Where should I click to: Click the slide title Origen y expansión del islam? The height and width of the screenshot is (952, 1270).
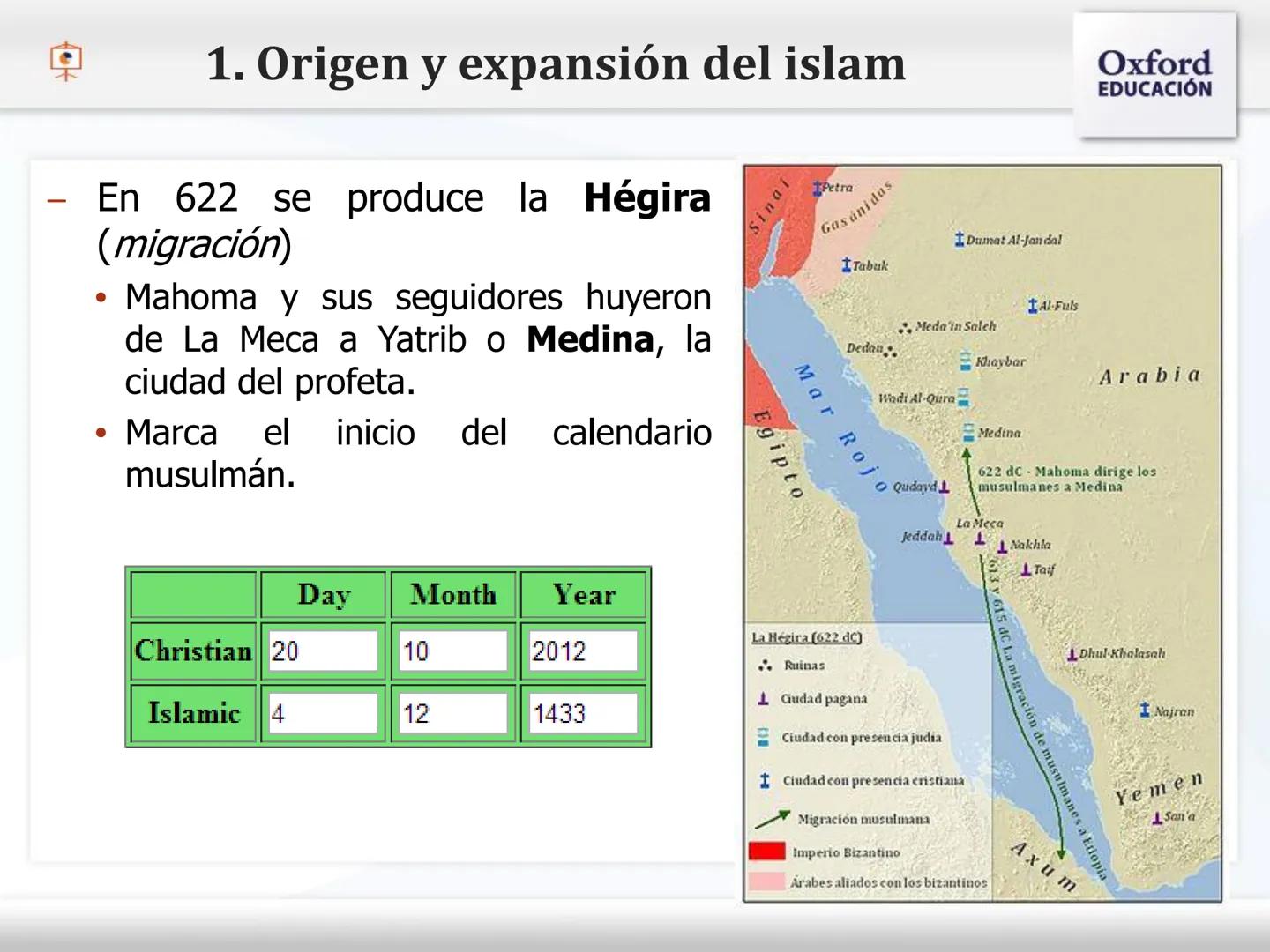(556, 63)
